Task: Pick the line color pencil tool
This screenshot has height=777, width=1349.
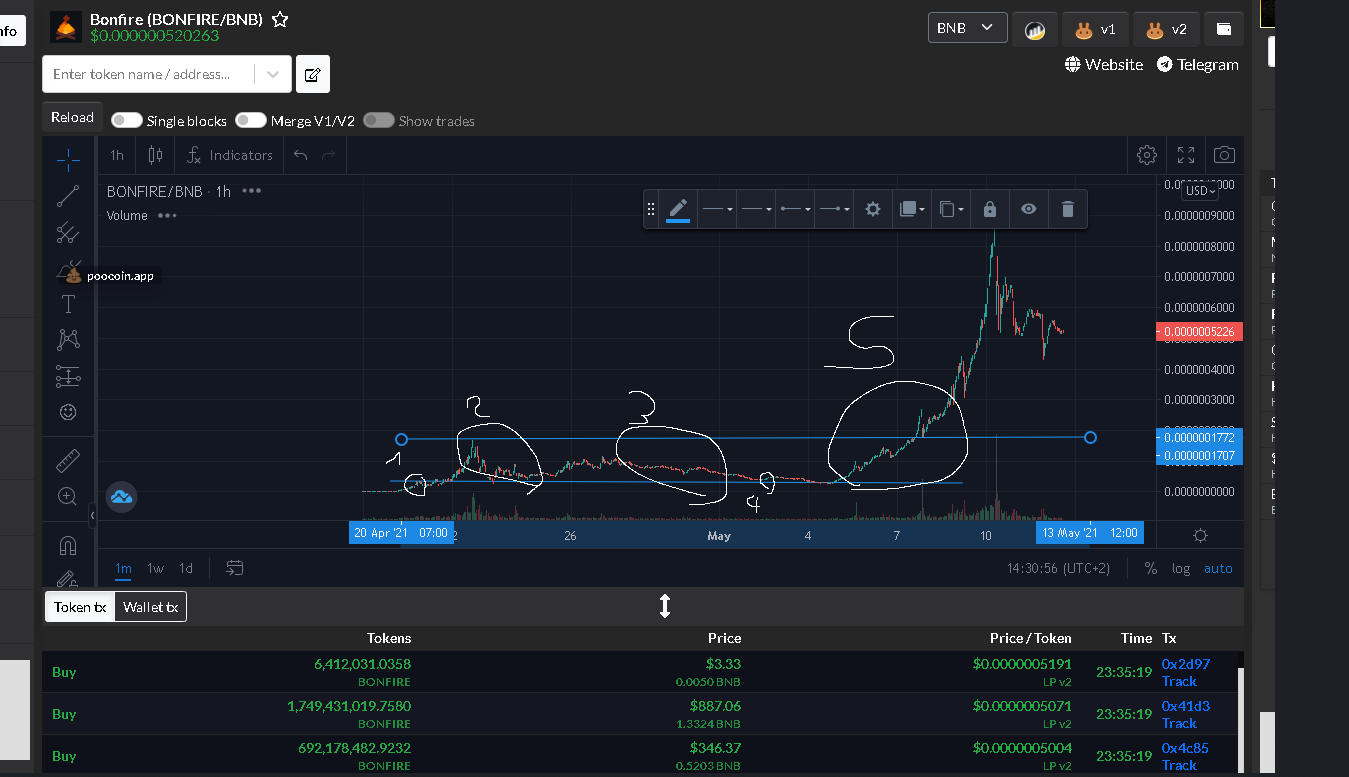Action: [x=678, y=209]
